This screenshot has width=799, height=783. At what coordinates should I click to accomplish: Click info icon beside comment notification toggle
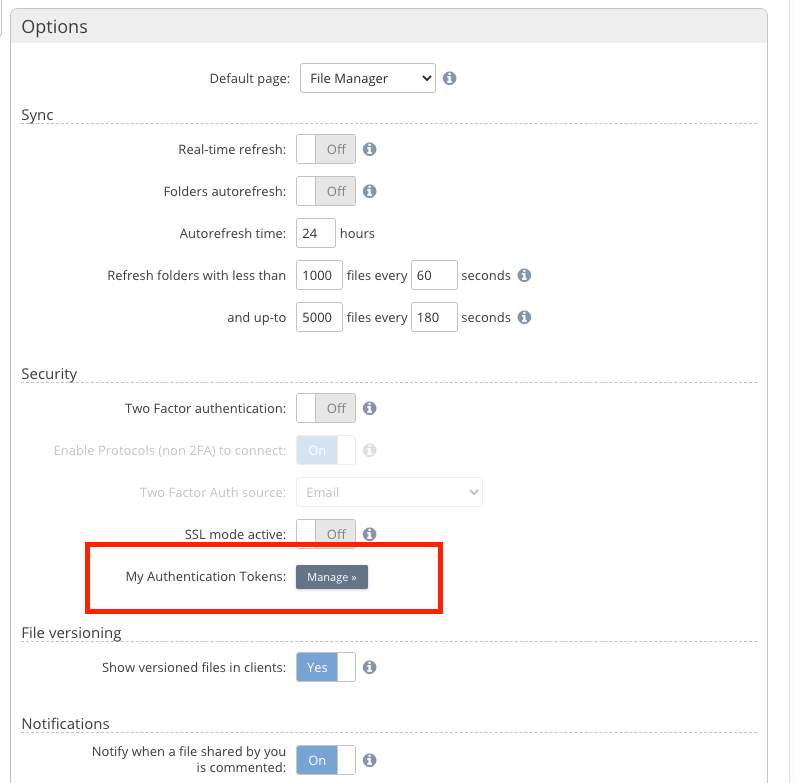click(369, 760)
